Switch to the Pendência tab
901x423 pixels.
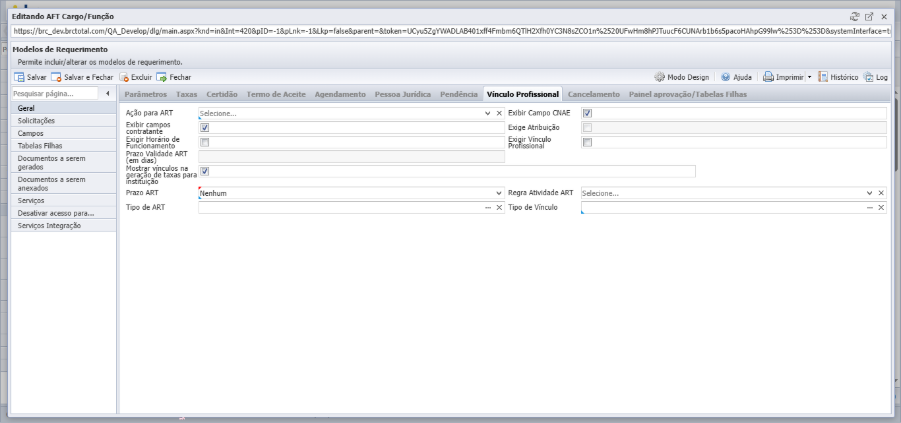459,94
